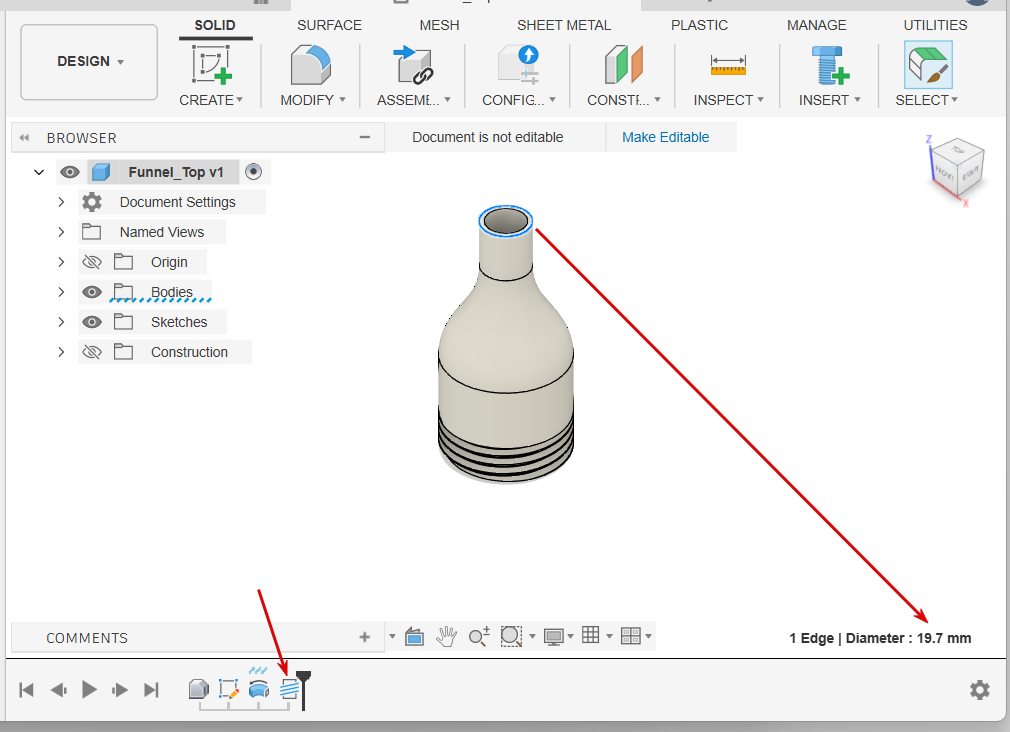The height and width of the screenshot is (732, 1010).
Task: Select the thread feature in timeline
Action: 289,689
